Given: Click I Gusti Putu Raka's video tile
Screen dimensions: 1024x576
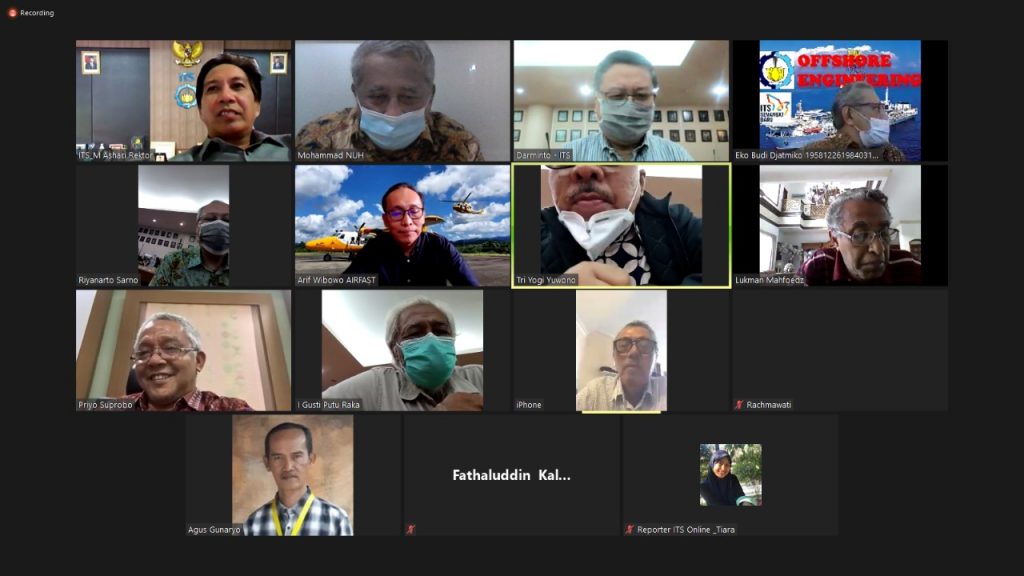Looking at the screenshot, I should pyautogui.click(x=402, y=350).
